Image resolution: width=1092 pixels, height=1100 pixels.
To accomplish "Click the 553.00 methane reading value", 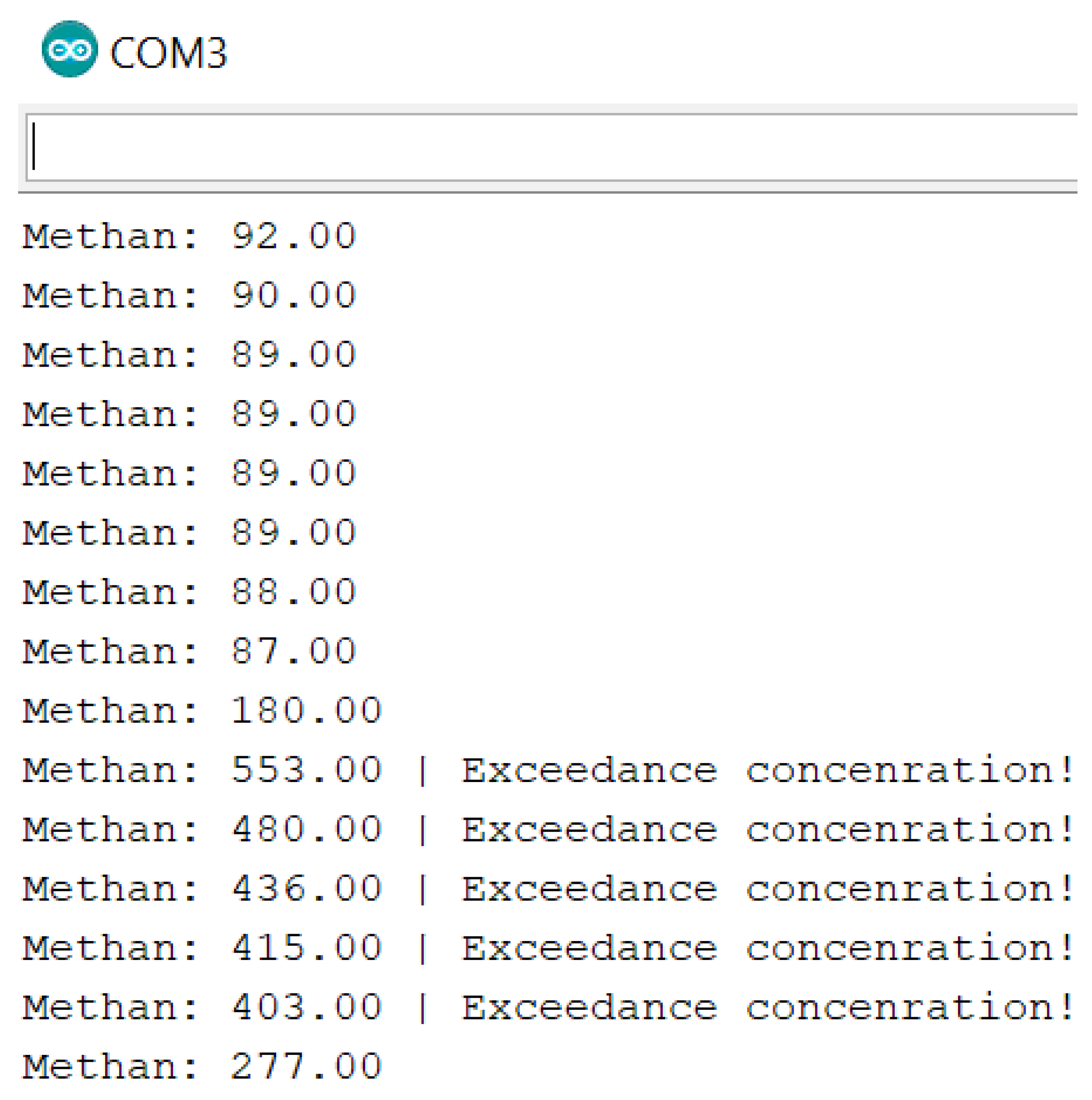I will [x=306, y=769].
